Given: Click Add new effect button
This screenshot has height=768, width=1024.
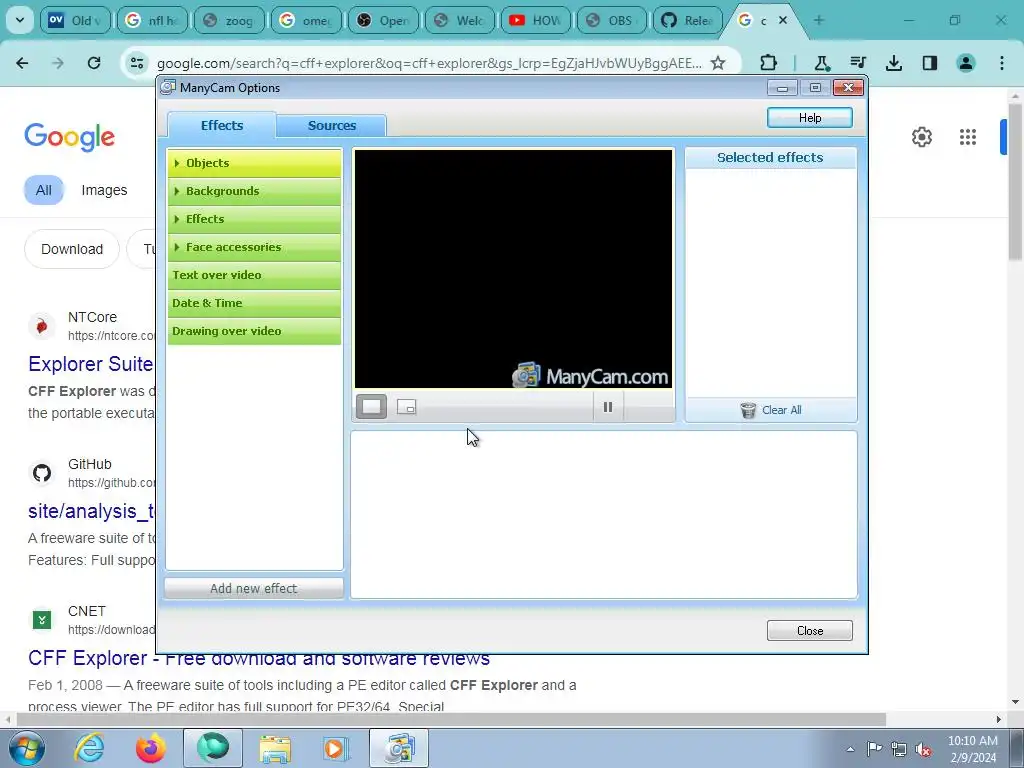Looking at the screenshot, I should (x=254, y=588).
